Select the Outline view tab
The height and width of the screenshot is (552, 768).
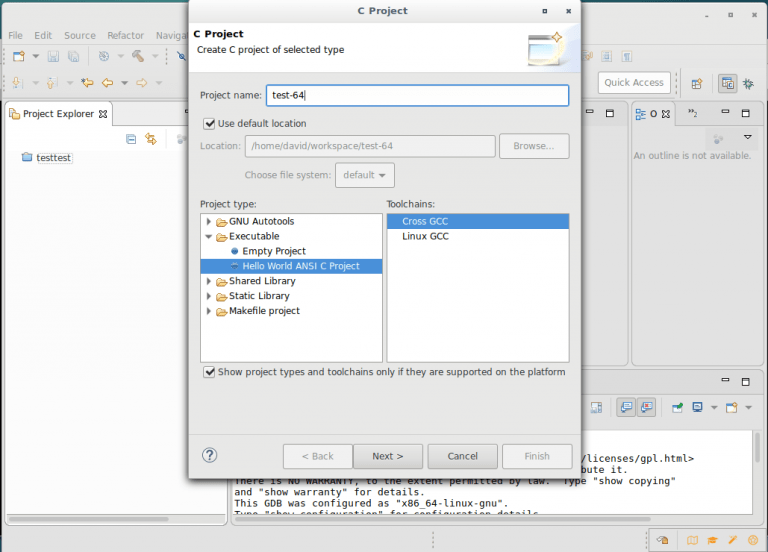coord(653,114)
